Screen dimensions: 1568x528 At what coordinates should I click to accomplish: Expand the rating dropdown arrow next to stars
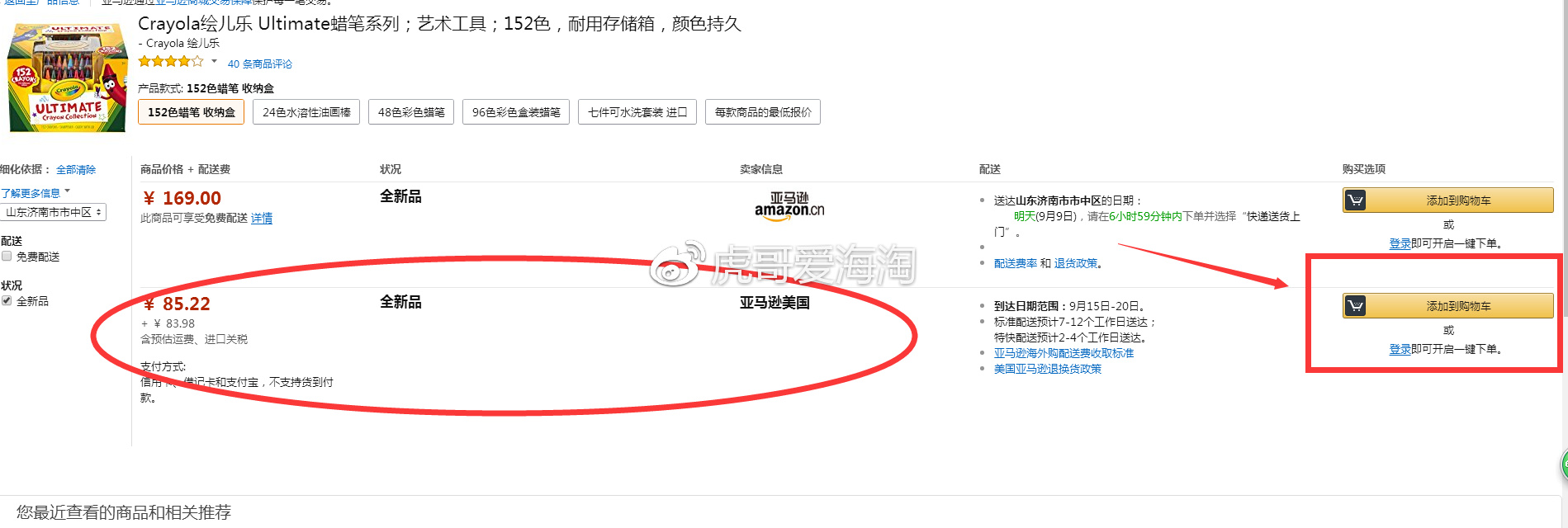(214, 61)
